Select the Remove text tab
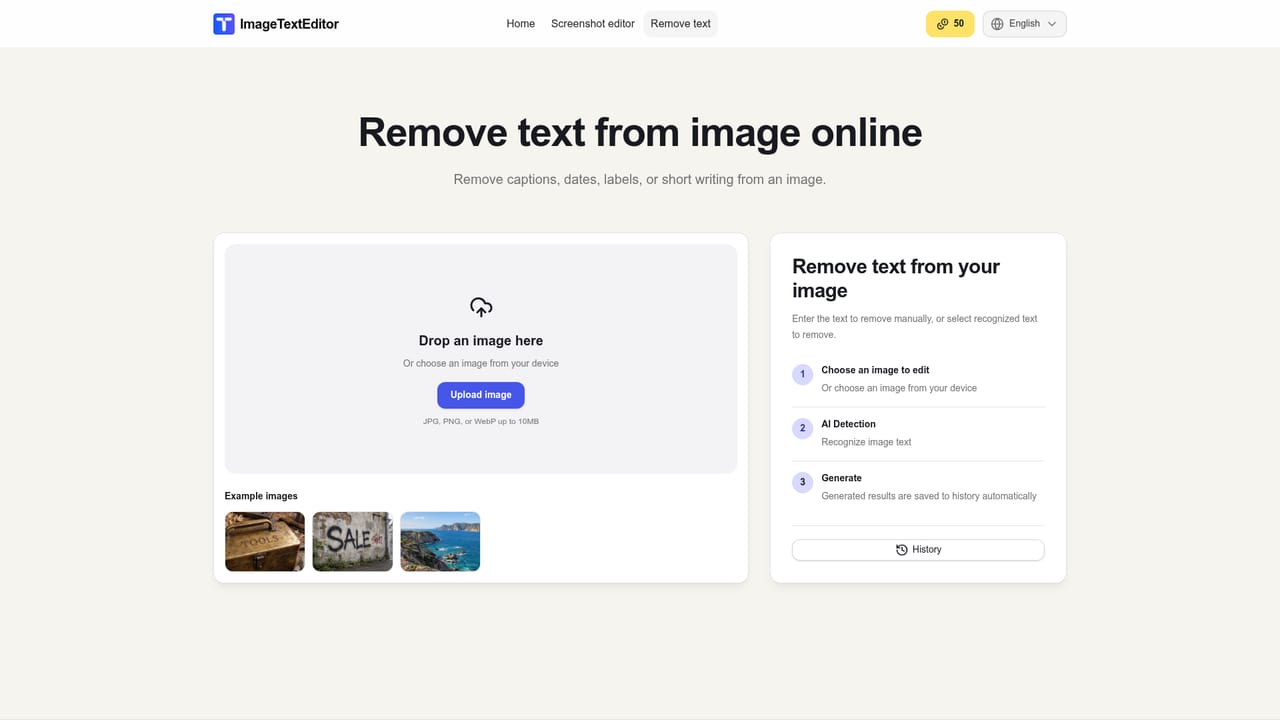 point(681,24)
